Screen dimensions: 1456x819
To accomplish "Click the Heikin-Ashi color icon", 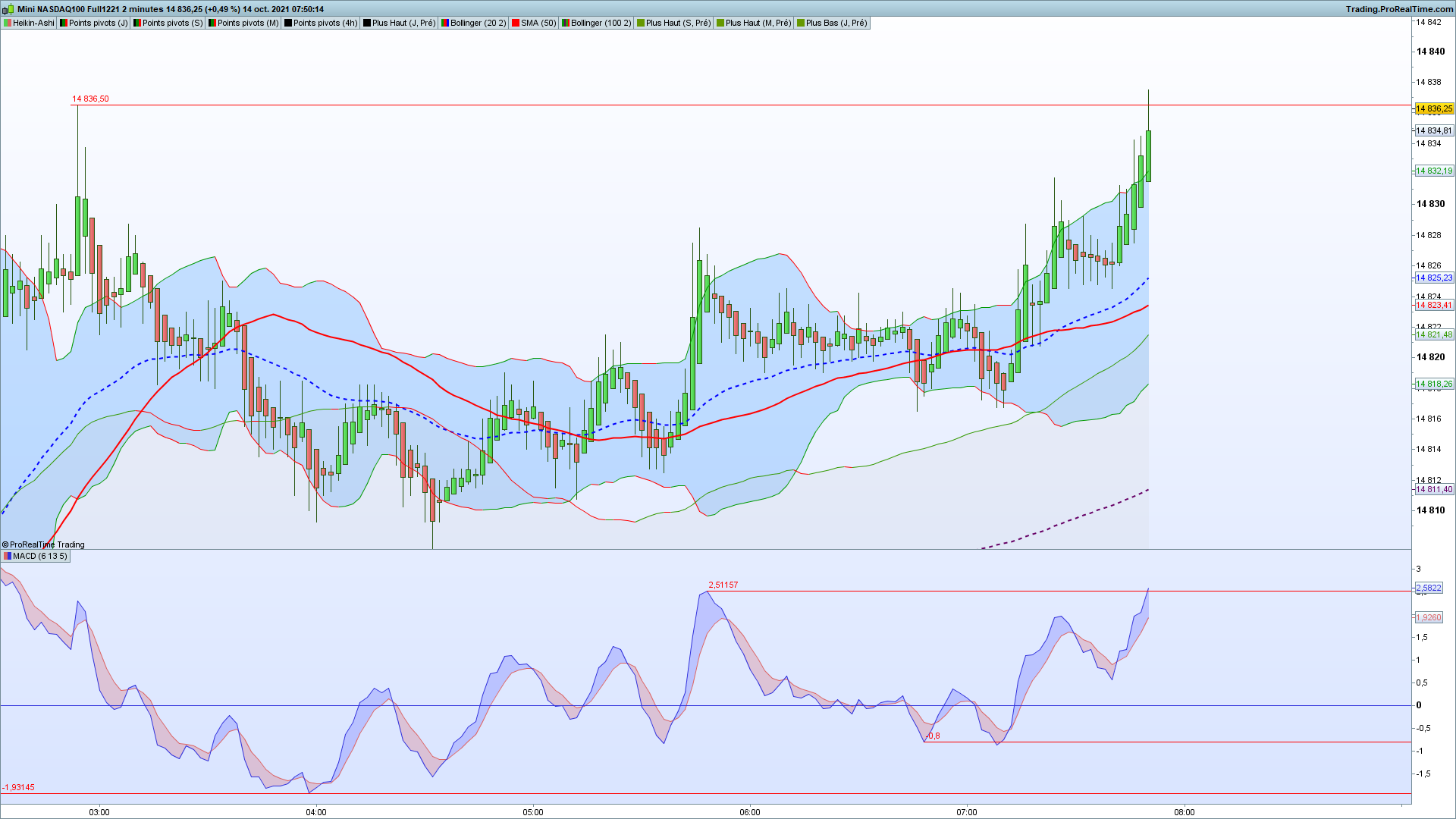I will [x=8, y=24].
